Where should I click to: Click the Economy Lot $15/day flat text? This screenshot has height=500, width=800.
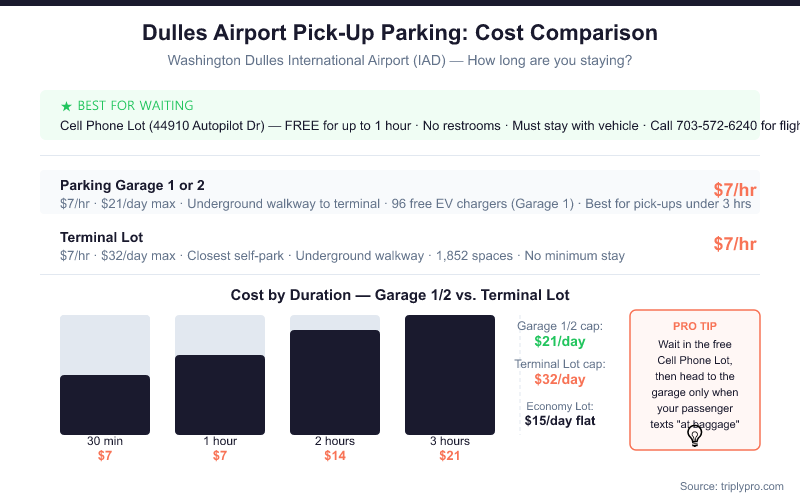pyautogui.click(x=560, y=421)
